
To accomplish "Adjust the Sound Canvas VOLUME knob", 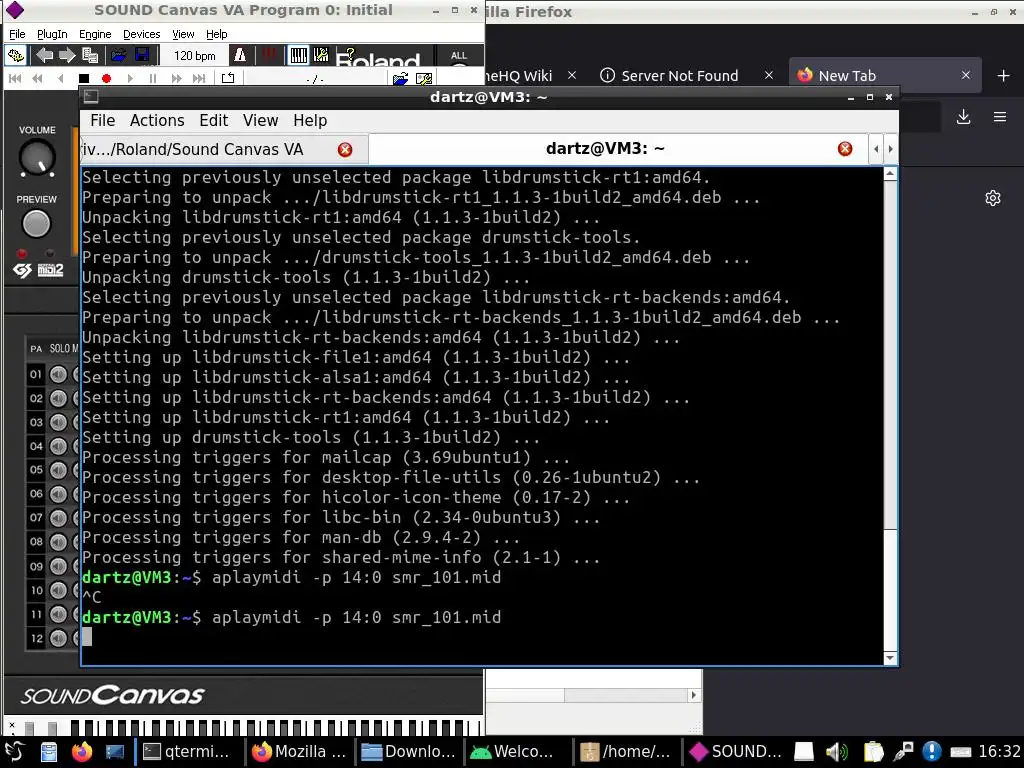I will pos(37,157).
